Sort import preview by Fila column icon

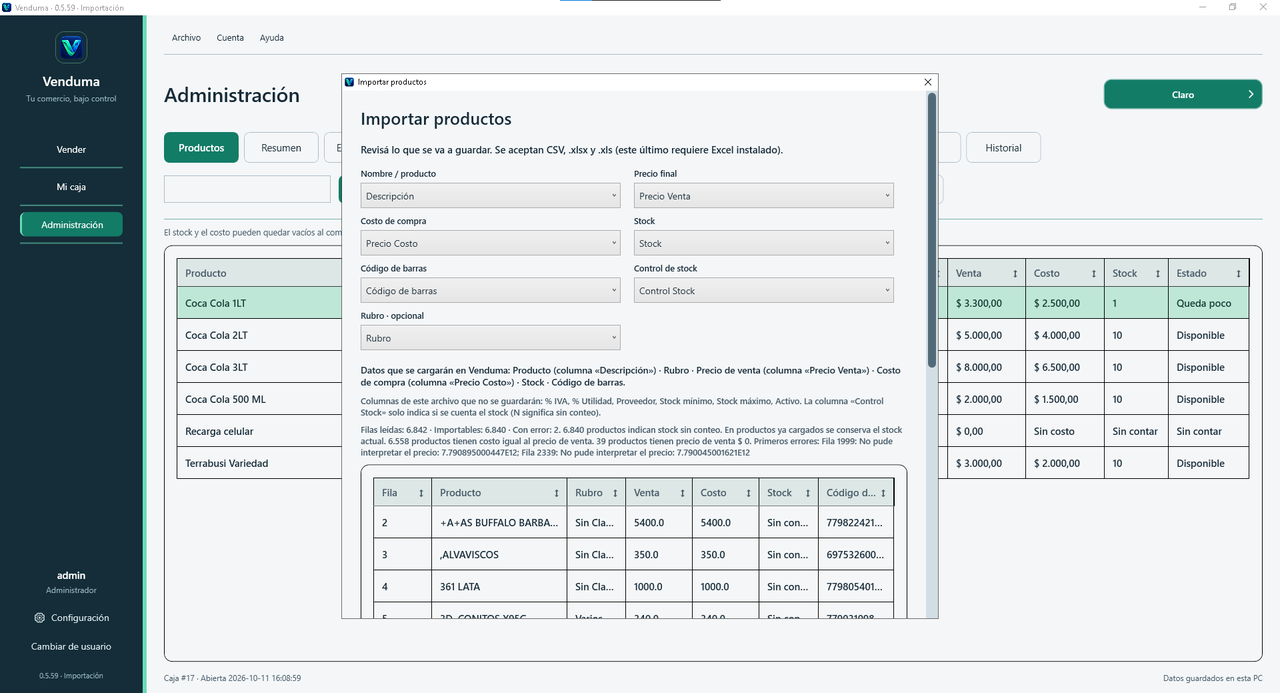coord(421,493)
